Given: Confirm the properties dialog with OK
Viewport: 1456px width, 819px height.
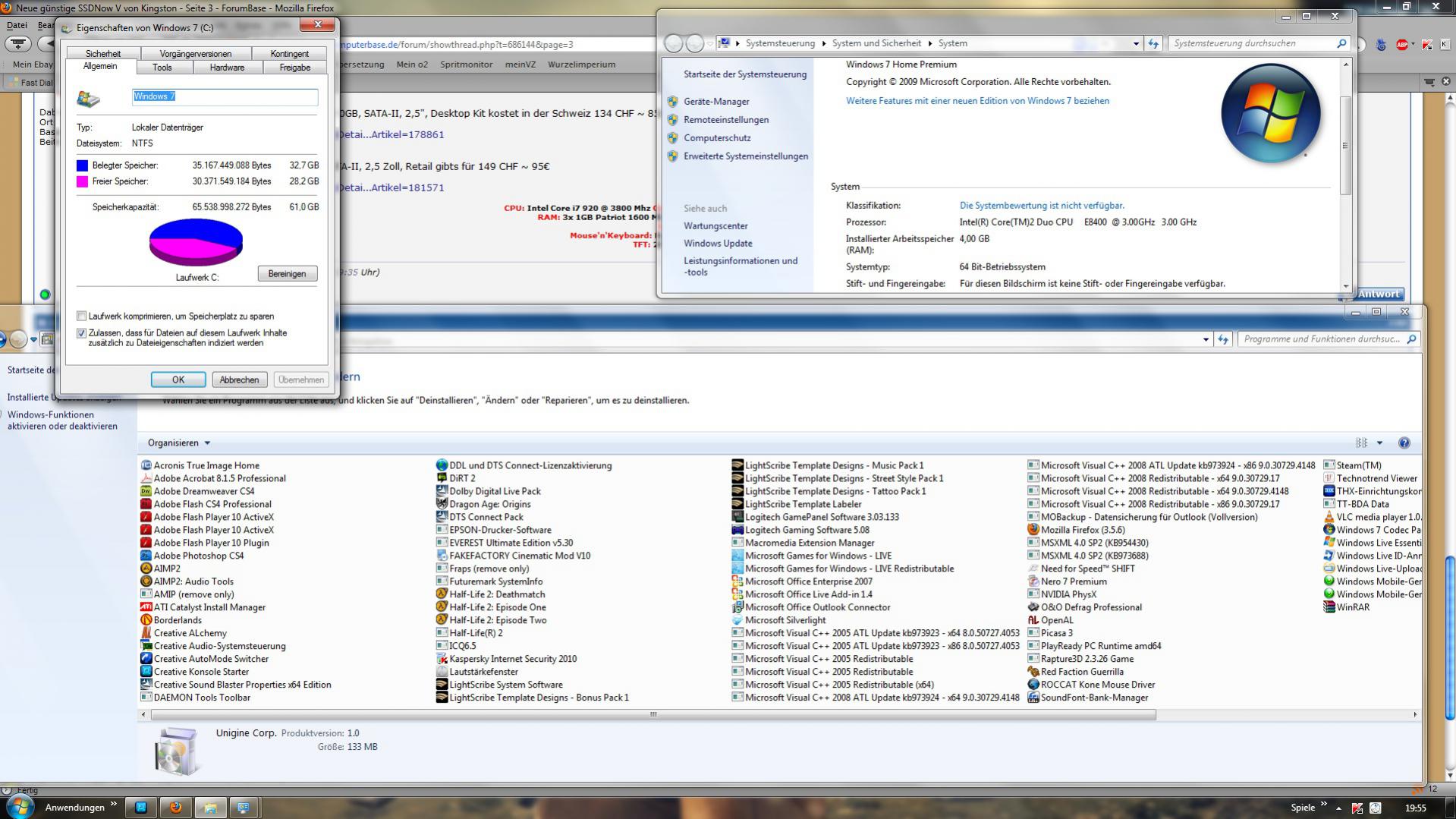Looking at the screenshot, I should 178,380.
